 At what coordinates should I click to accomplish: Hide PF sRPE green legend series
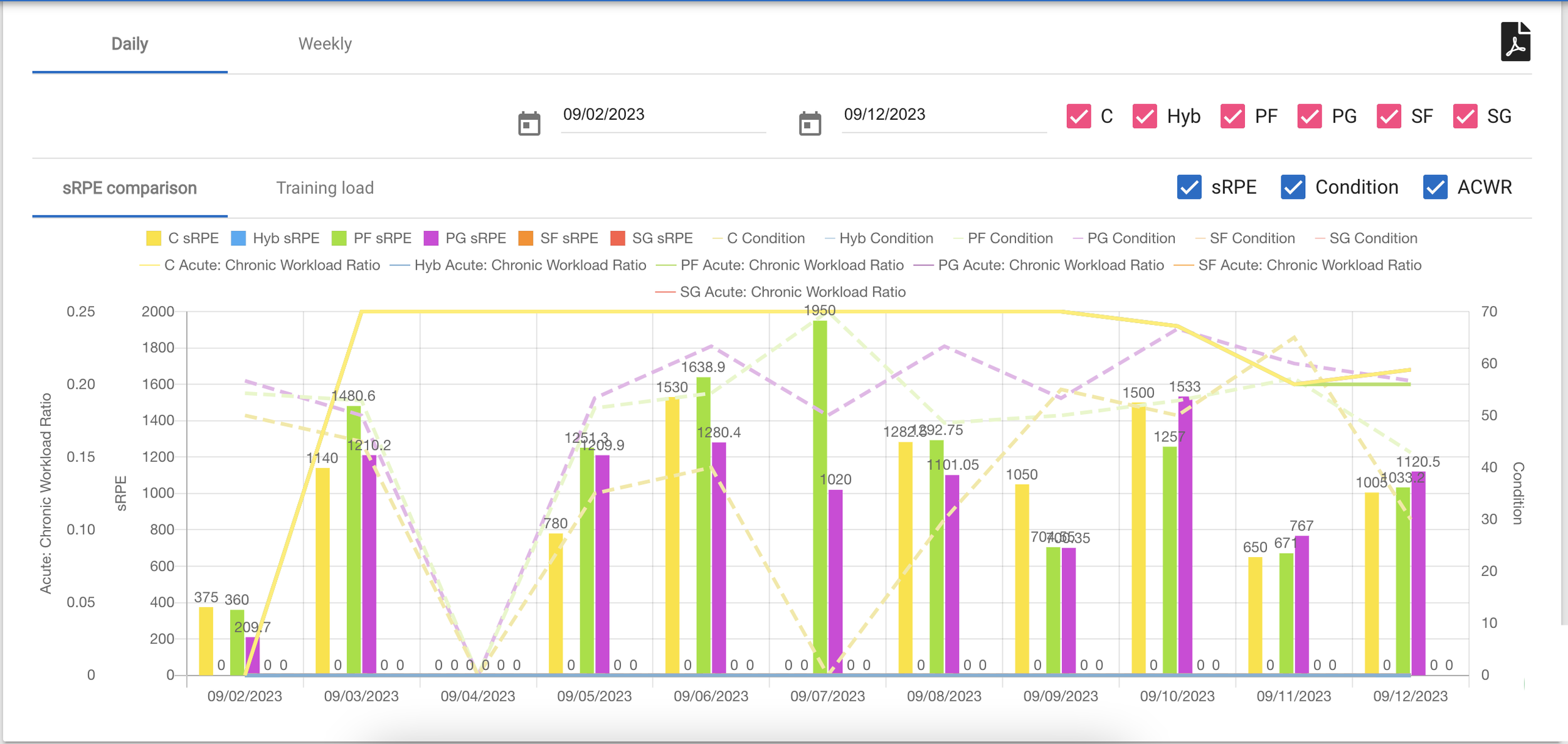pos(339,238)
